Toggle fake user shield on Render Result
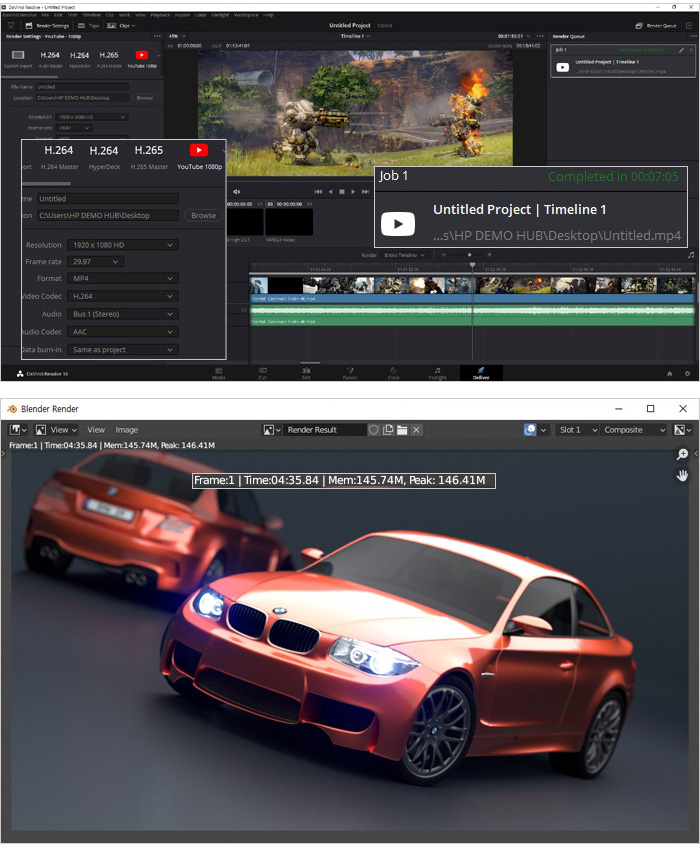This screenshot has height=848, width=700. 373,429
